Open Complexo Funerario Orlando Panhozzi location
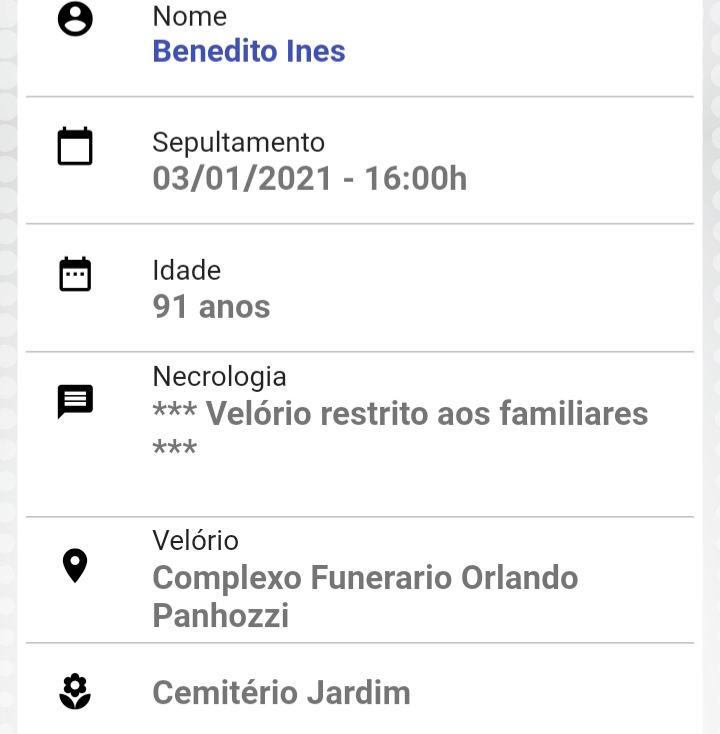 point(365,596)
